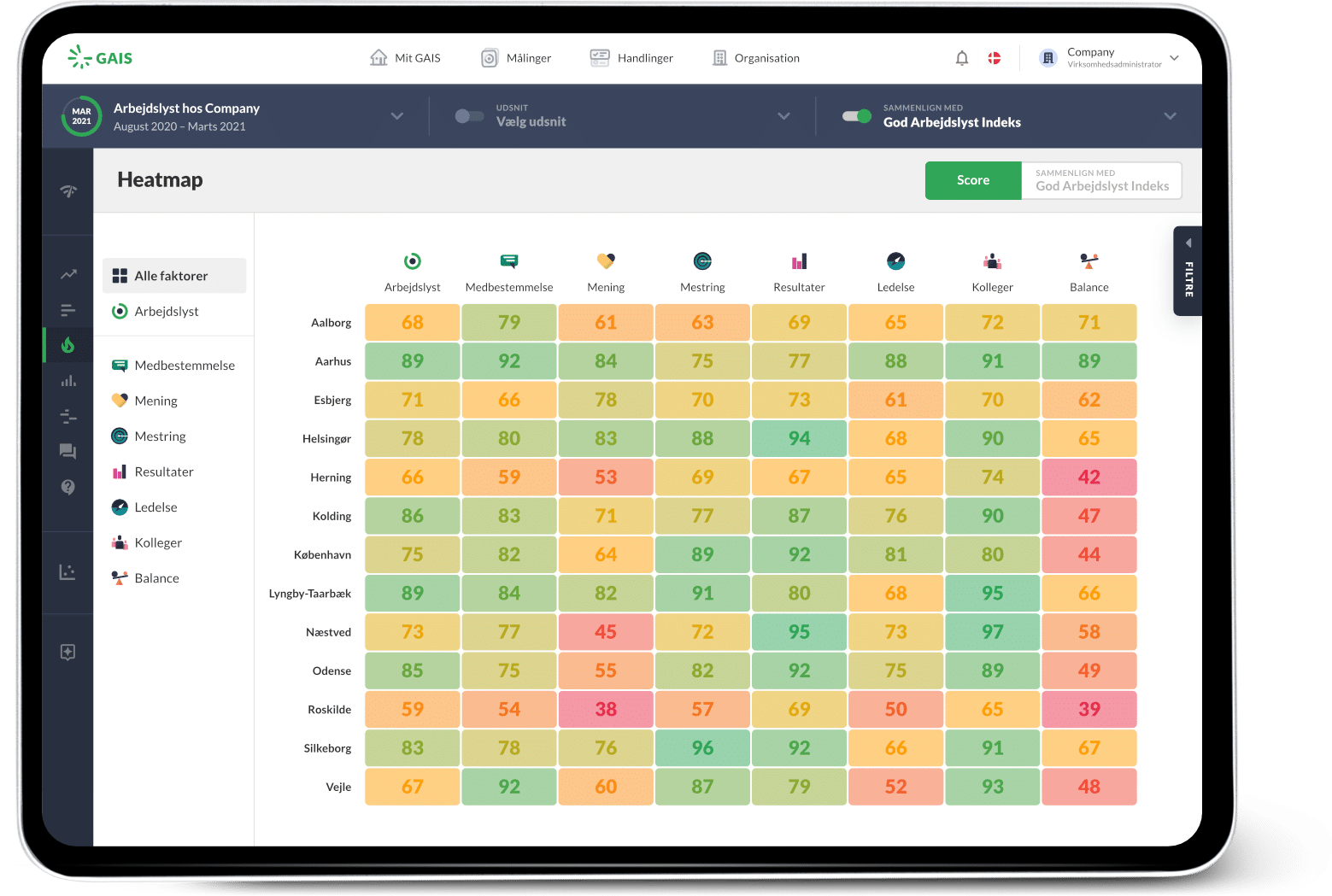Click the Ledelse column header icon
The width and height of the screenshot is (1332, 896).
tap(895, 261)
